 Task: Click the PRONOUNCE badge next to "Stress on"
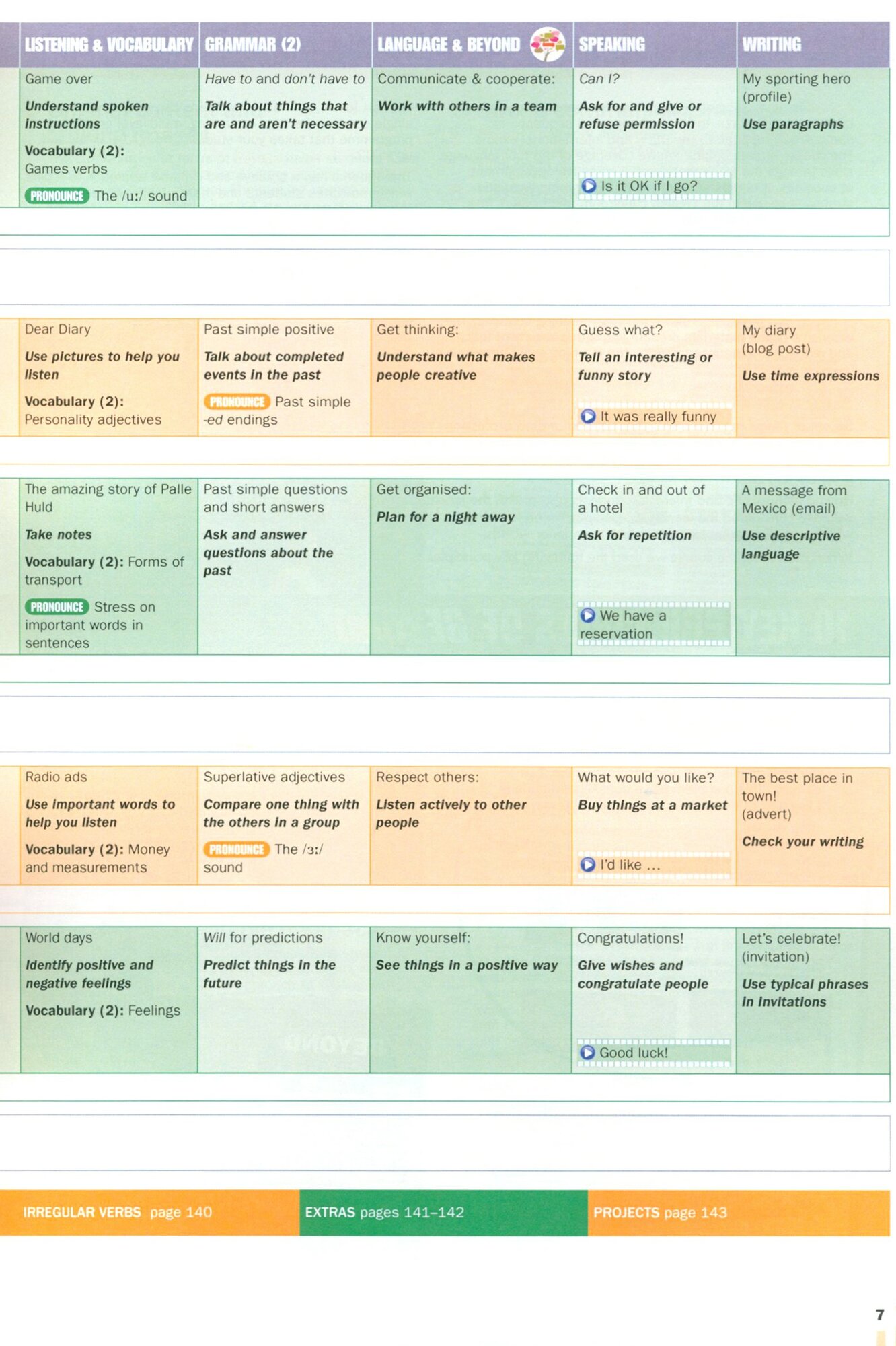pos(57,607)
